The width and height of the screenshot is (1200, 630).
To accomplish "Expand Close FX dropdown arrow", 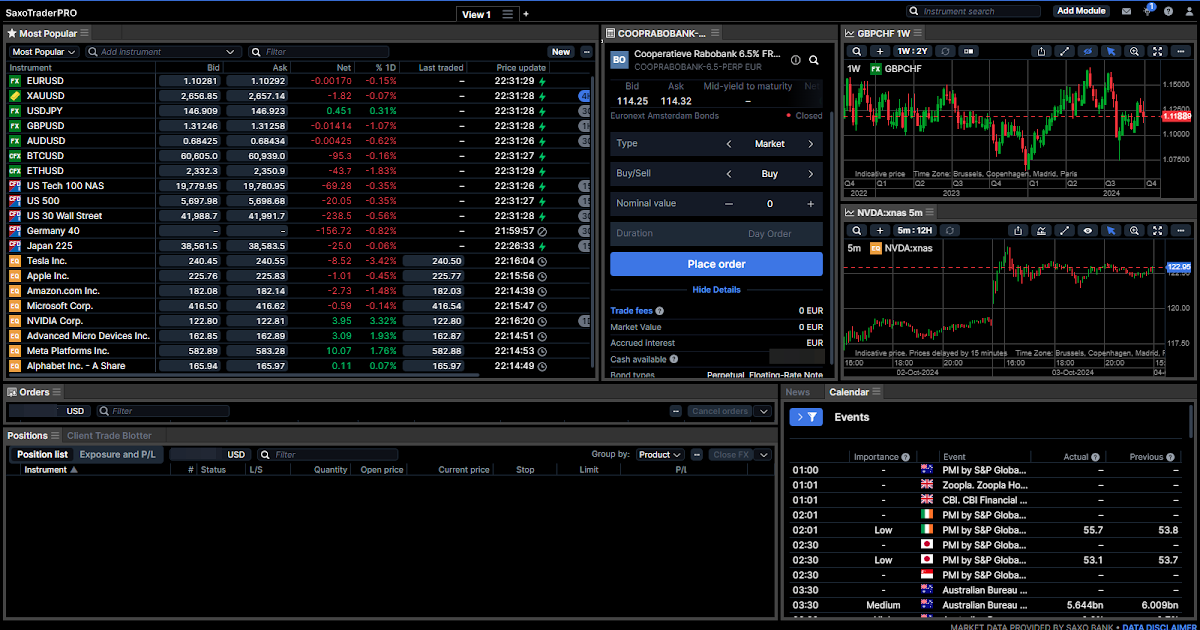I will (764, 454).
